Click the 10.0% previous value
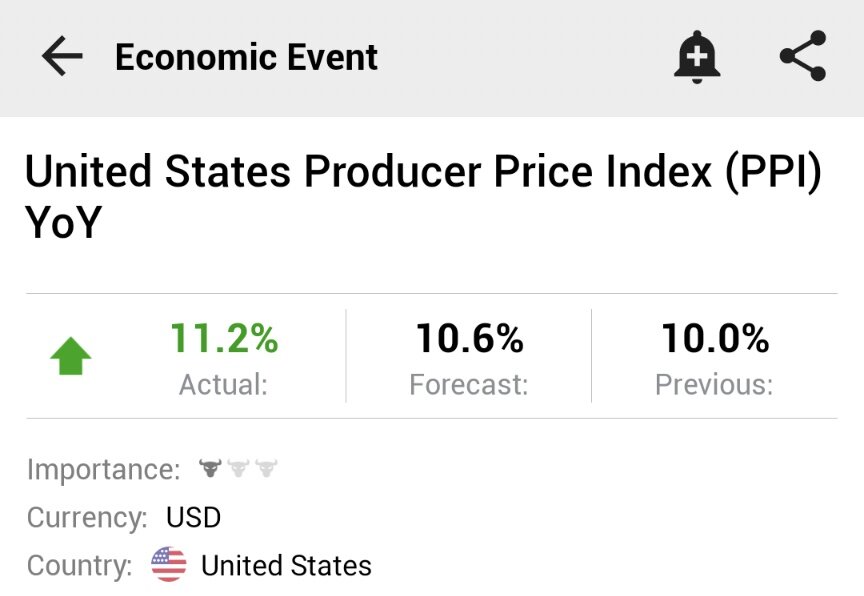This screenshot has height=596, width=864. pos(714,339)
